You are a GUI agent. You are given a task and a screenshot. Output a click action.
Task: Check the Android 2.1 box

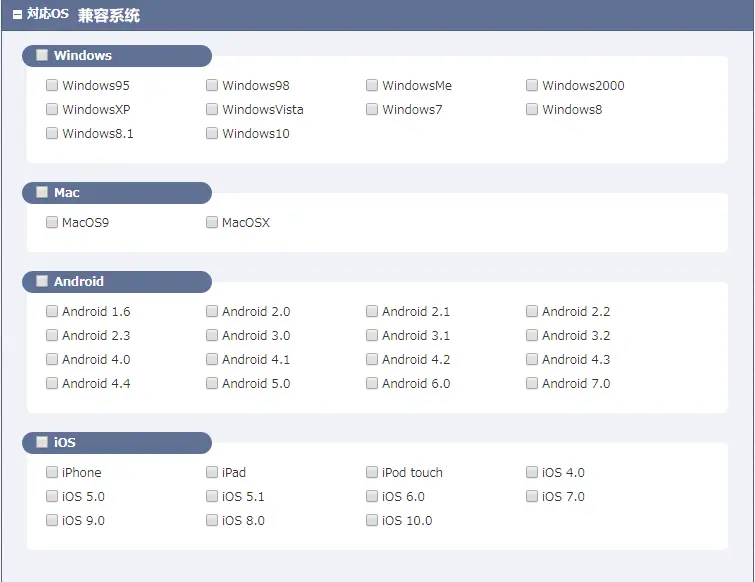tap(372, 312)
